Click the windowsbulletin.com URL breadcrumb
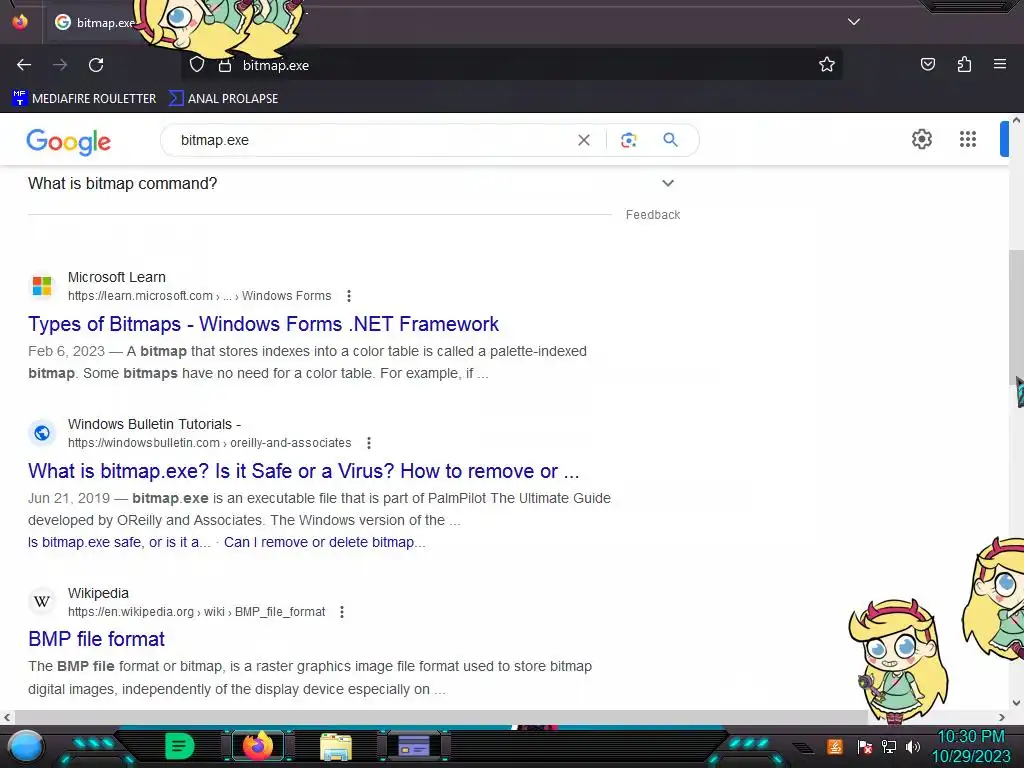This screenshot has height=768, width=1024. 210,443
